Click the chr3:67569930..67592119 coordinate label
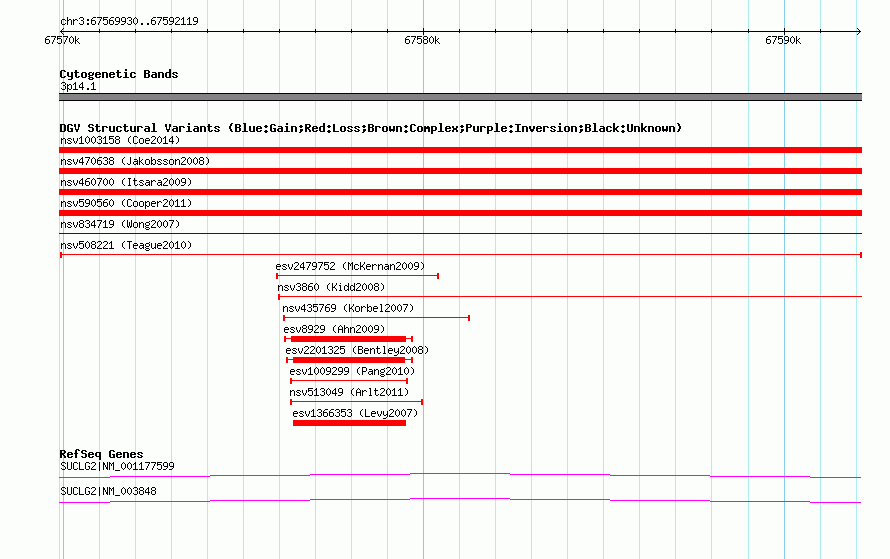This screenshot has height=559, width=890. coord(129,21)
